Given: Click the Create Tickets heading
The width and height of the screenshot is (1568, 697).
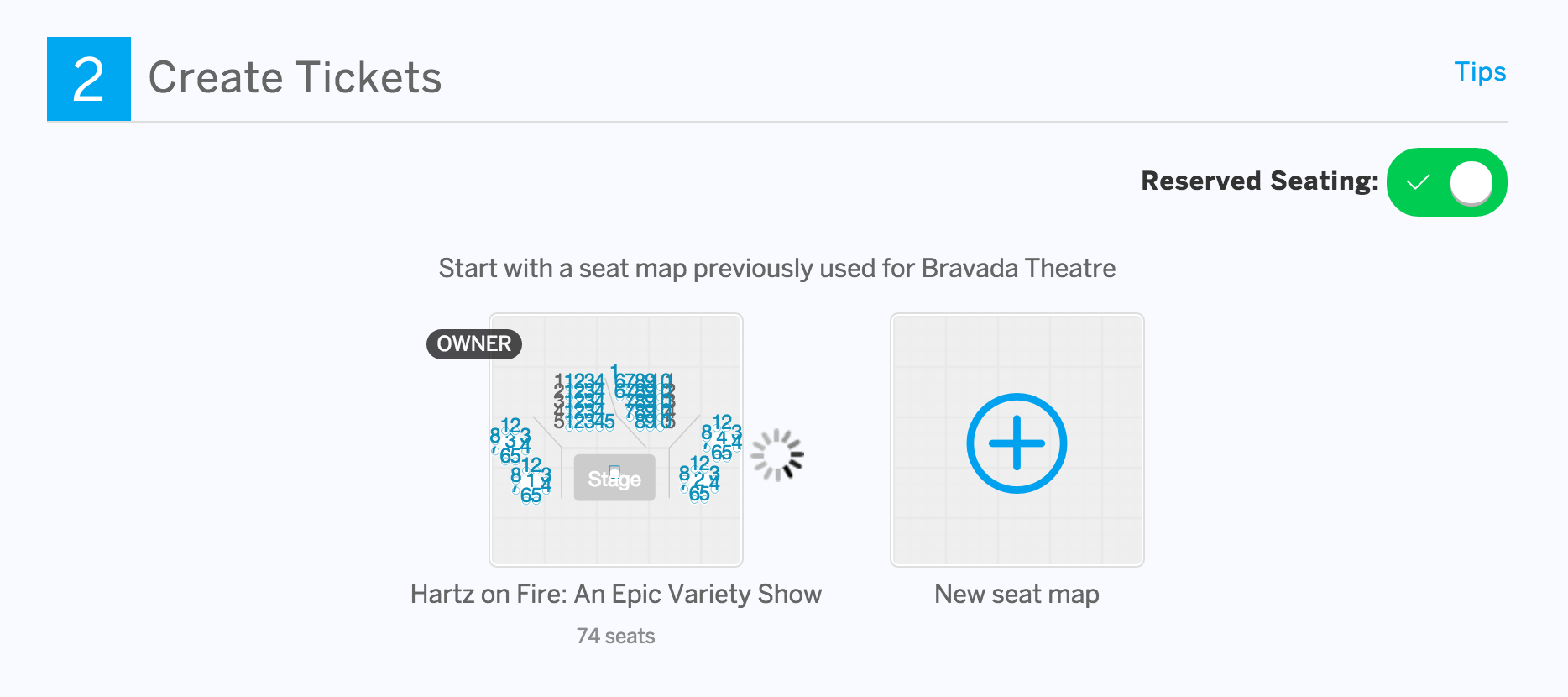Looking at the screenshot, I should 295,78.
